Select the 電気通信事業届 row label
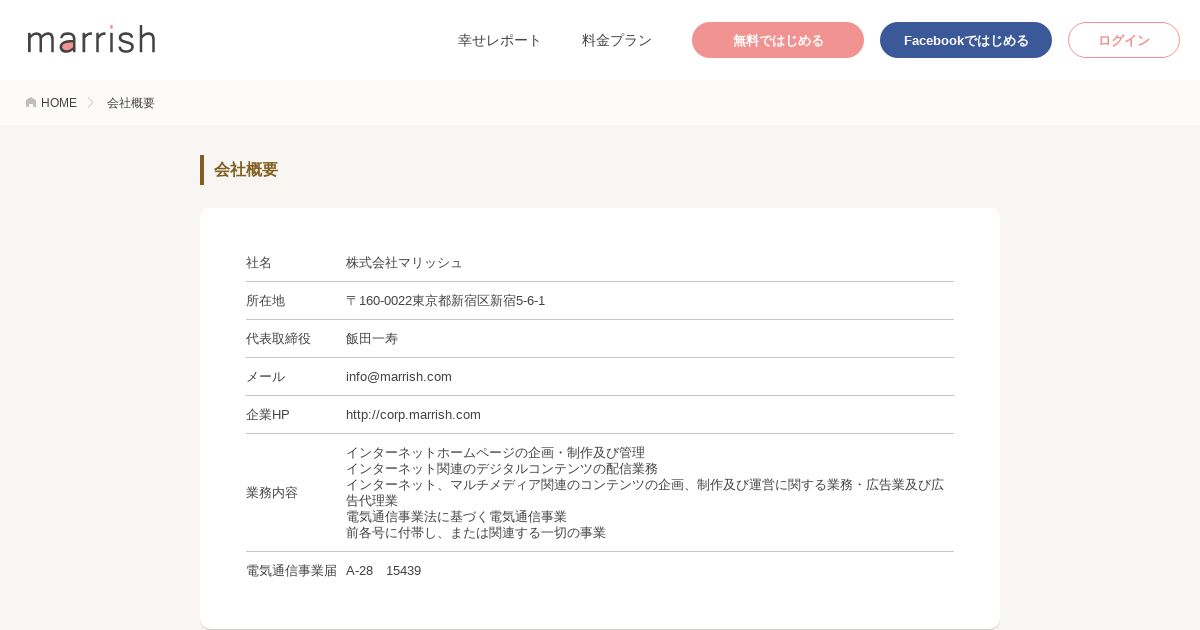The width and height of the screenshot is (1200, 630). coord(291,571)
